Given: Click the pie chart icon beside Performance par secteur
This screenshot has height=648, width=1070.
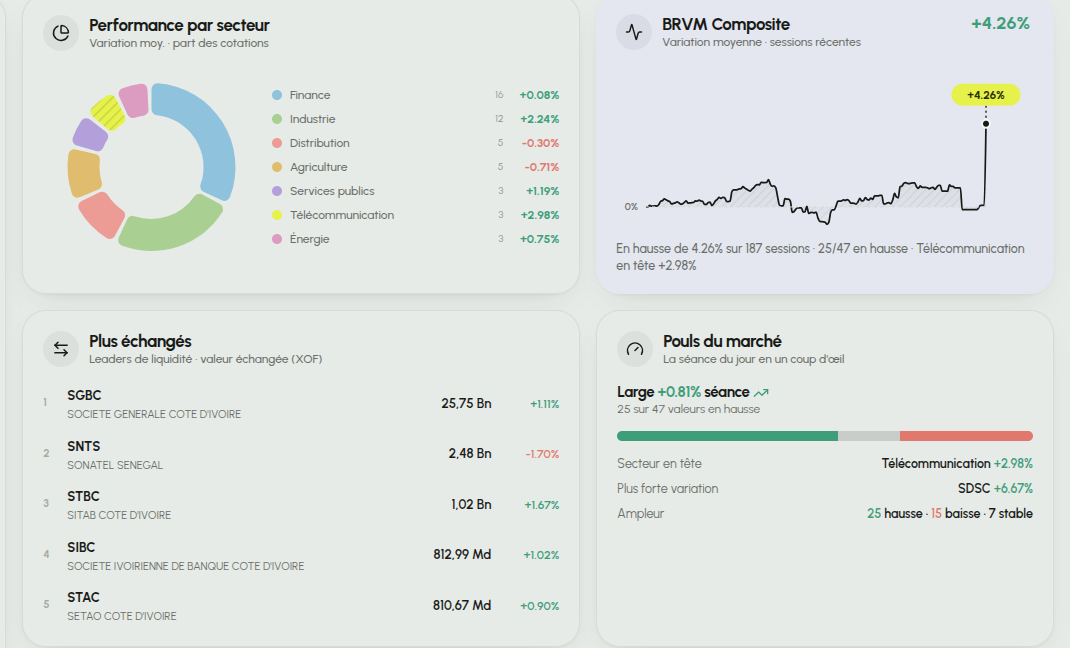Looking at the screenshot, I should 61,33.
